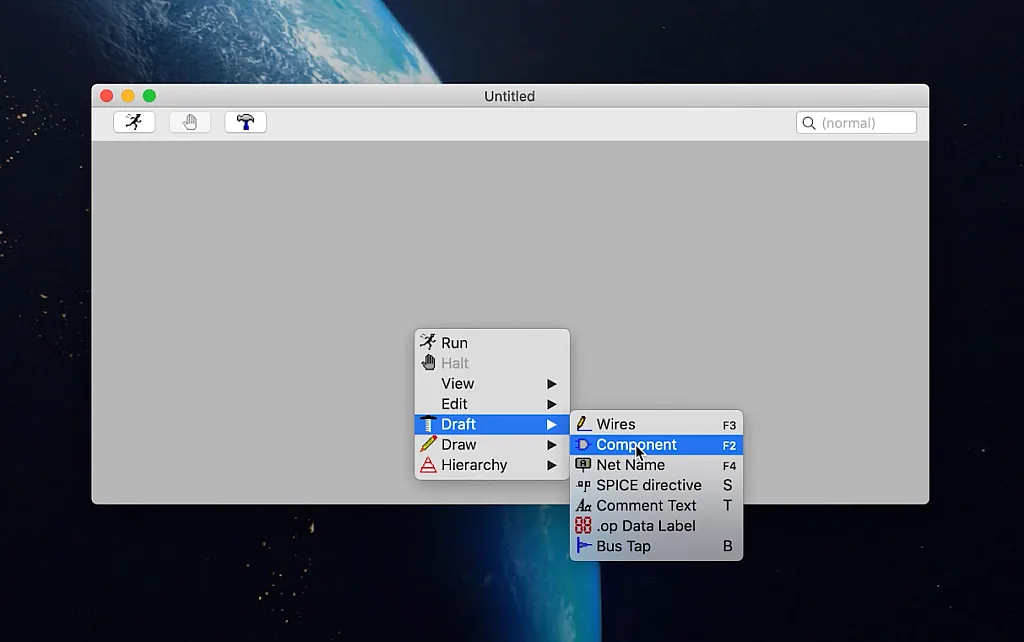Click the hand Halt toolbar button
This screenshot has height=642, width=1024.
pos(190,122)
